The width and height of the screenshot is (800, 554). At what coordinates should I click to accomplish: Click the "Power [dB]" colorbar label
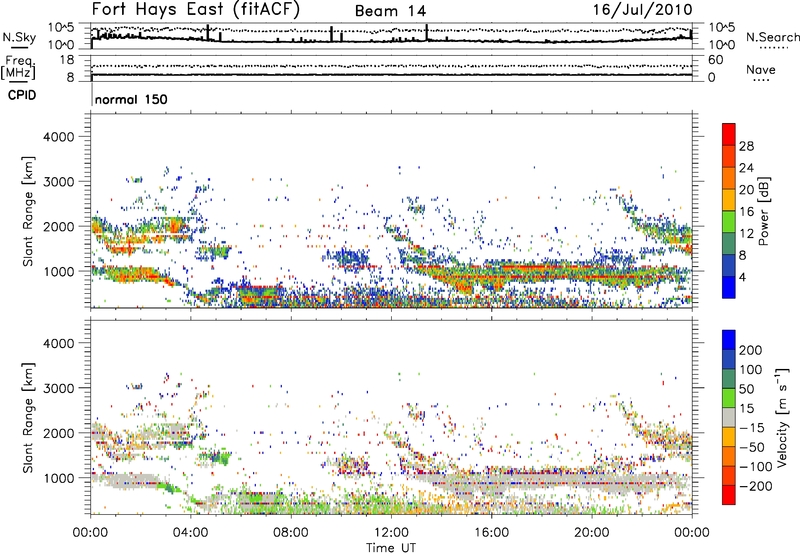764,211
